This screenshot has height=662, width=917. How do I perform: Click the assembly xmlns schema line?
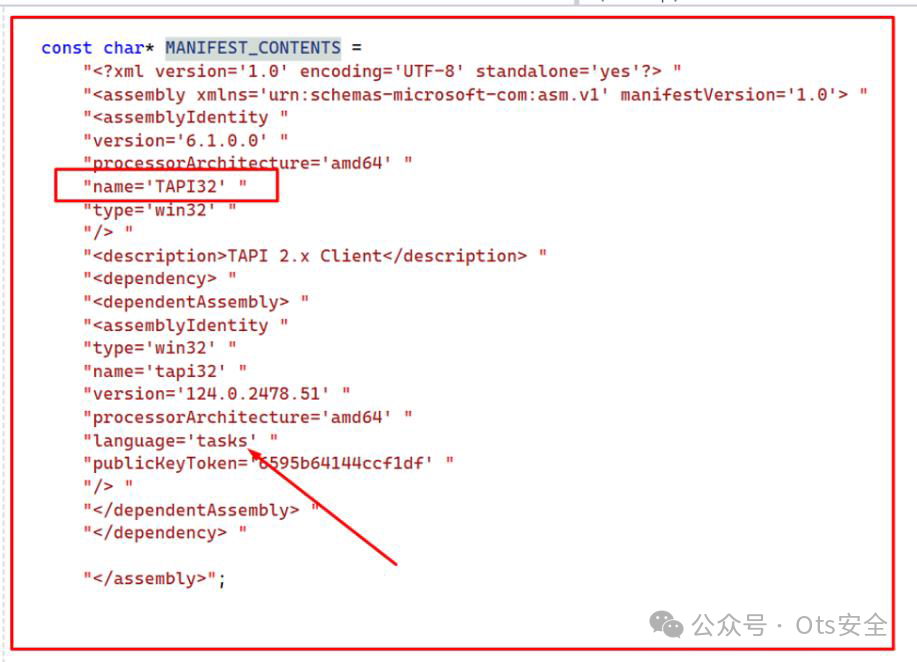475,94
